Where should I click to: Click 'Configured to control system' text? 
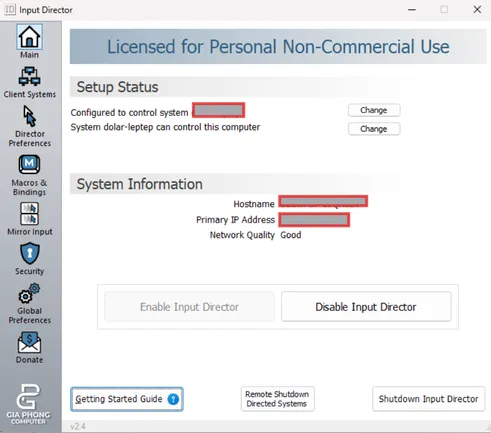click(129, 113)
